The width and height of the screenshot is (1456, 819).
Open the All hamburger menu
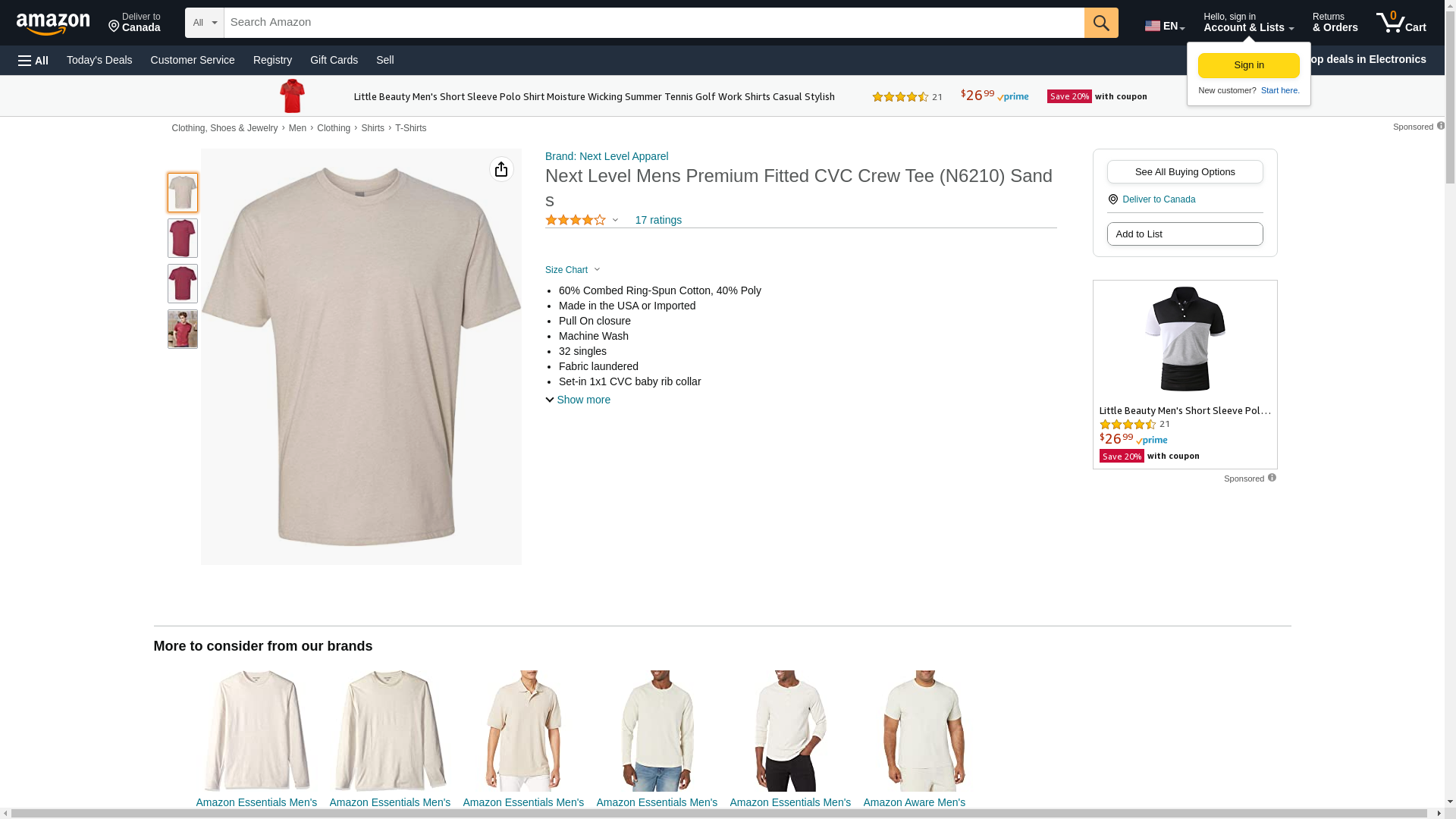[33, 60]
